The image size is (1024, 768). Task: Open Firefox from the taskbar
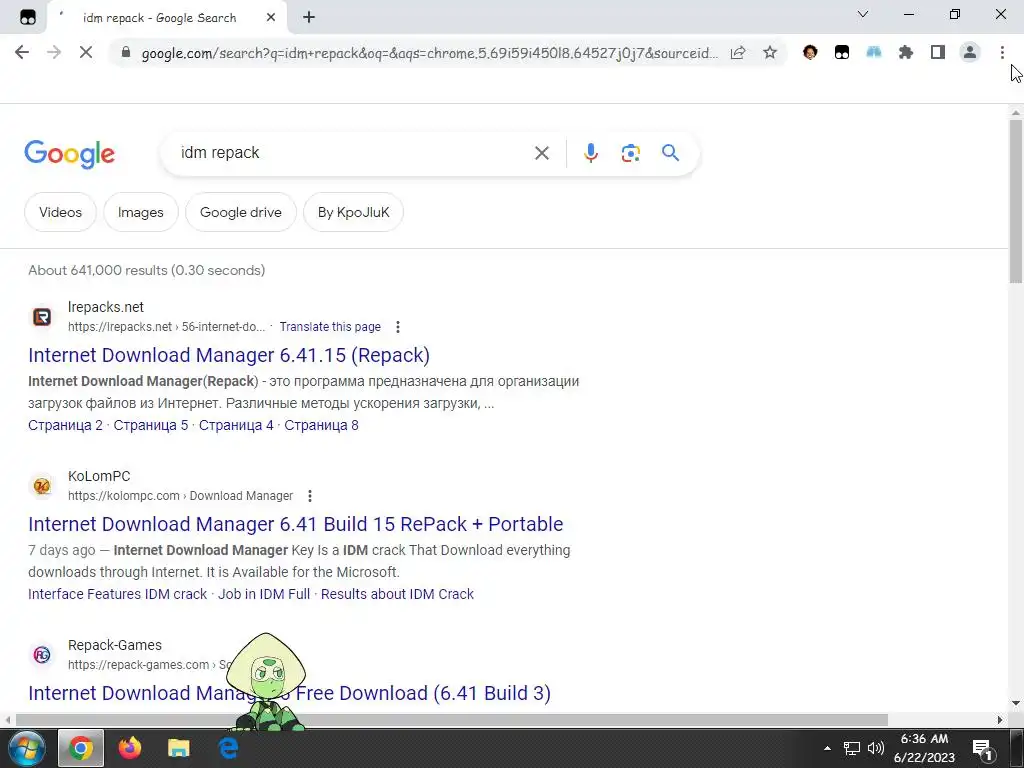point(129,748)
